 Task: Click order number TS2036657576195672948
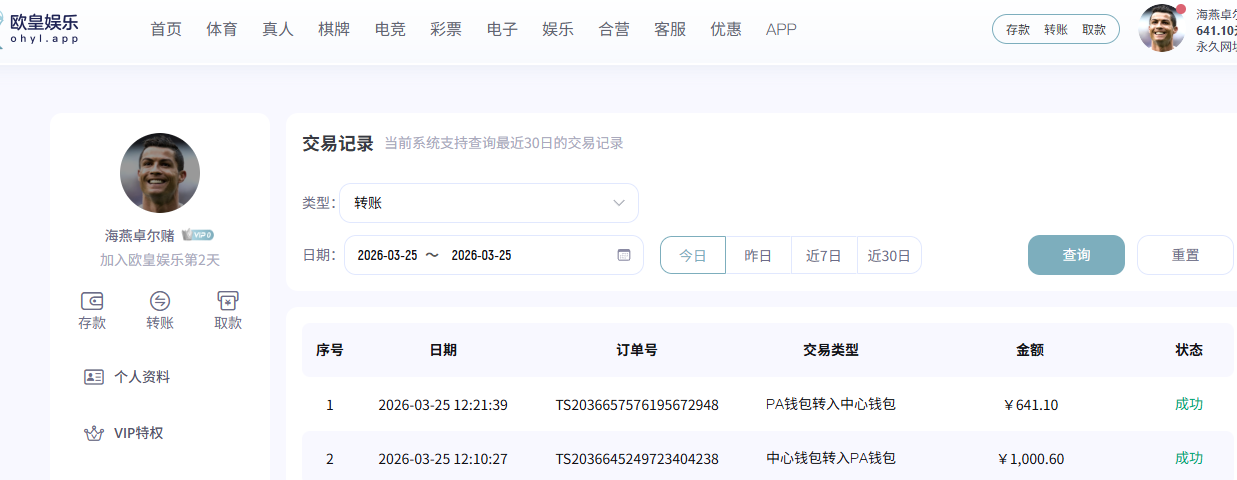click(637, 405)
